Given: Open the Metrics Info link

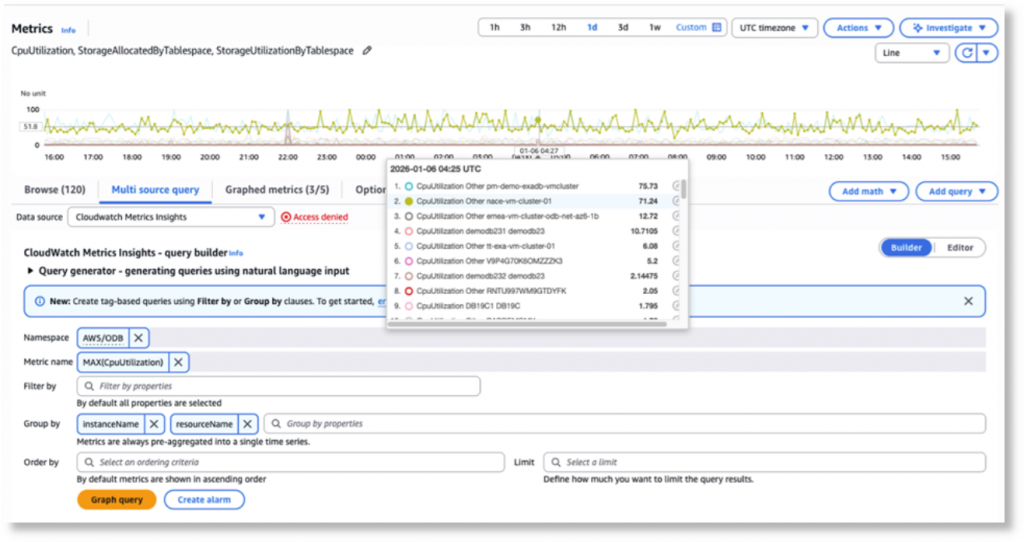Looking at the screenshot, I should tap(69, 30).
